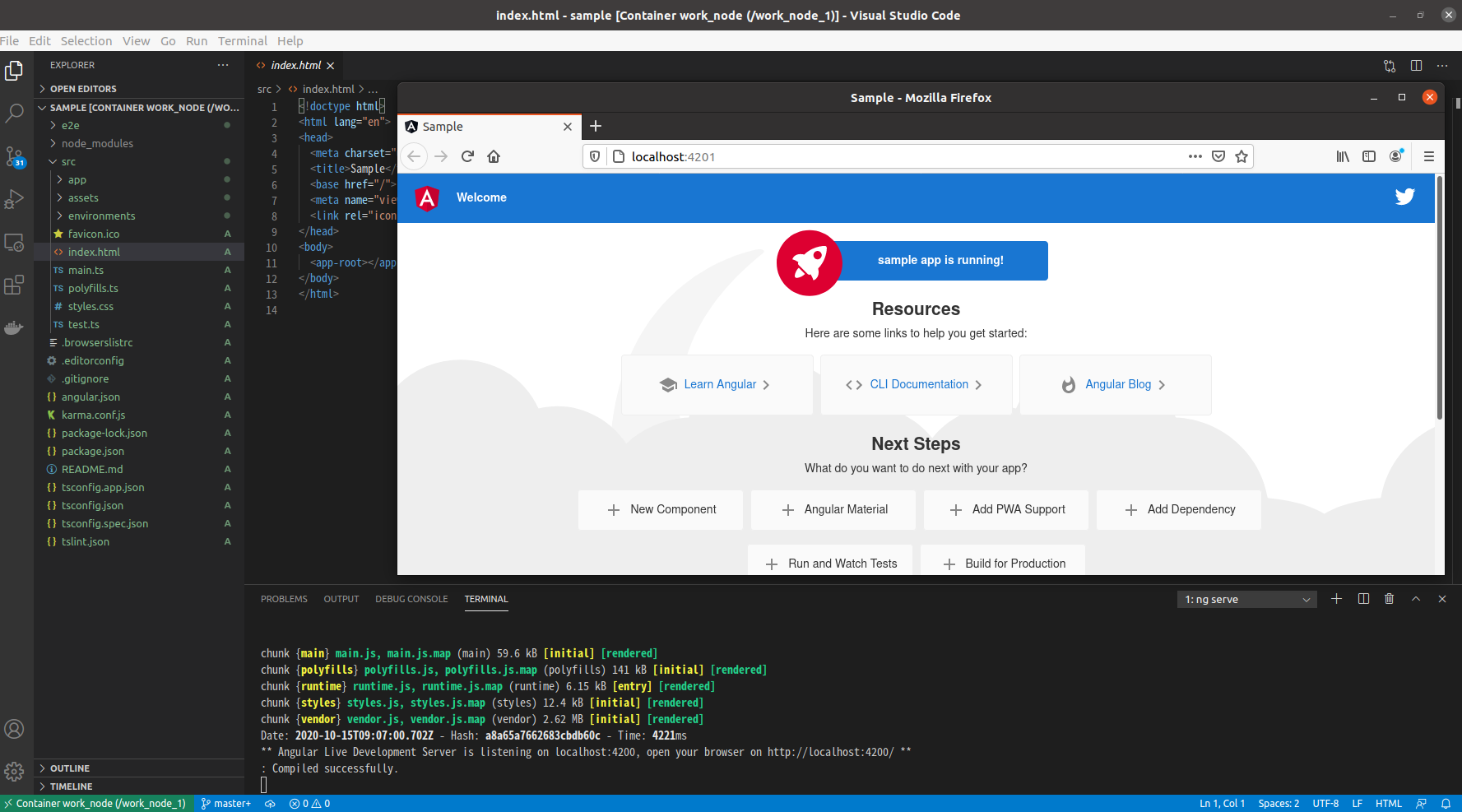Image resolution: width=1462 pixels, height=812 pixels.
Task: Expand the OUTLINE section
Action: tap(70, 768)
